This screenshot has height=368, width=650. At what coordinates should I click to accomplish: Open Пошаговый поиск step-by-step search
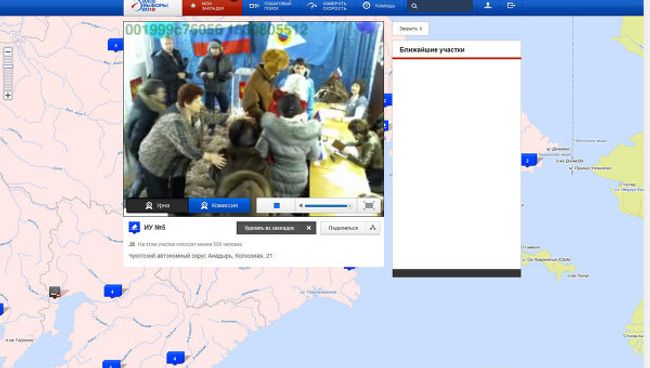[x=271, y=6]
